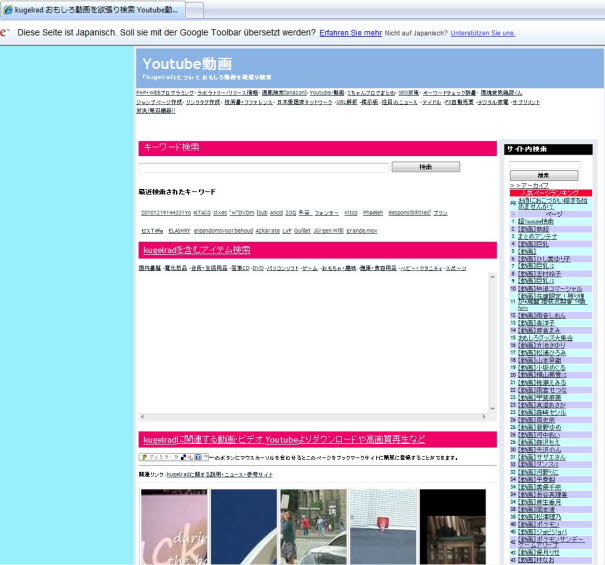
Task: Click the 'Unterstützen Sie uns' link
Action: point(483,33)
